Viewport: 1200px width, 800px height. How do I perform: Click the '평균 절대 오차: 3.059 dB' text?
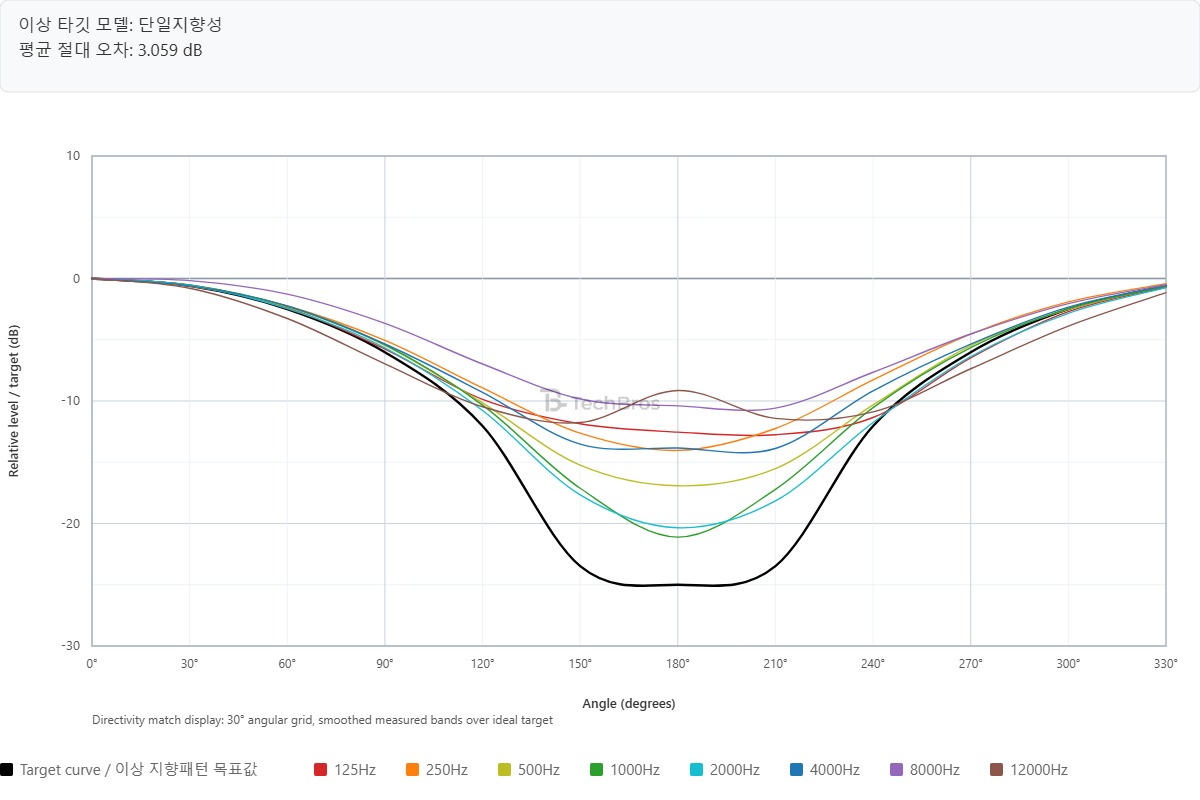pyautogui.click(x=111, y=49)
